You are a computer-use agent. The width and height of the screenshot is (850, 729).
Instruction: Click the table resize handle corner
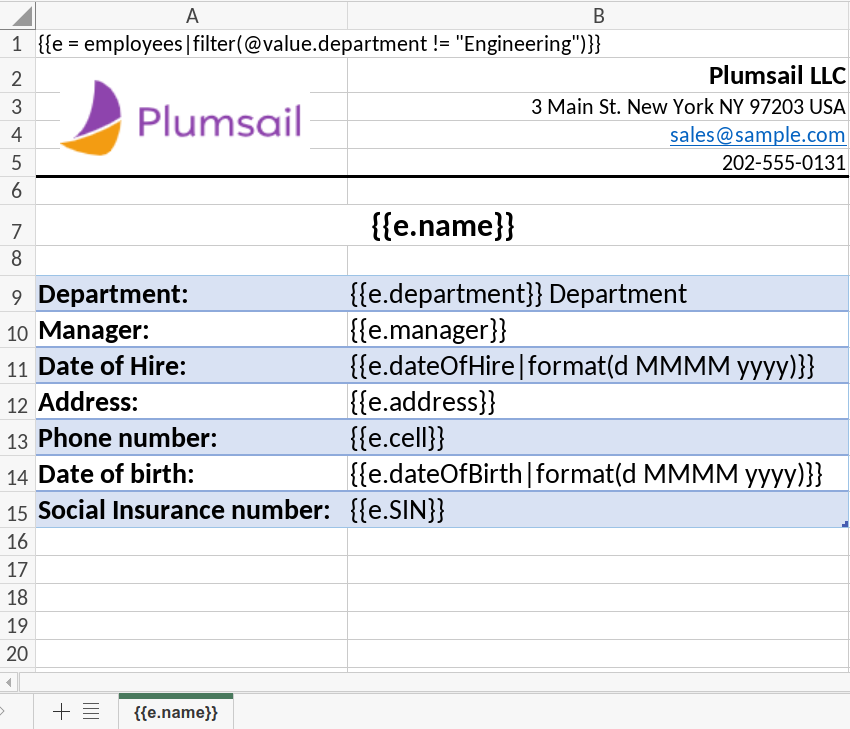coord(845,524)
